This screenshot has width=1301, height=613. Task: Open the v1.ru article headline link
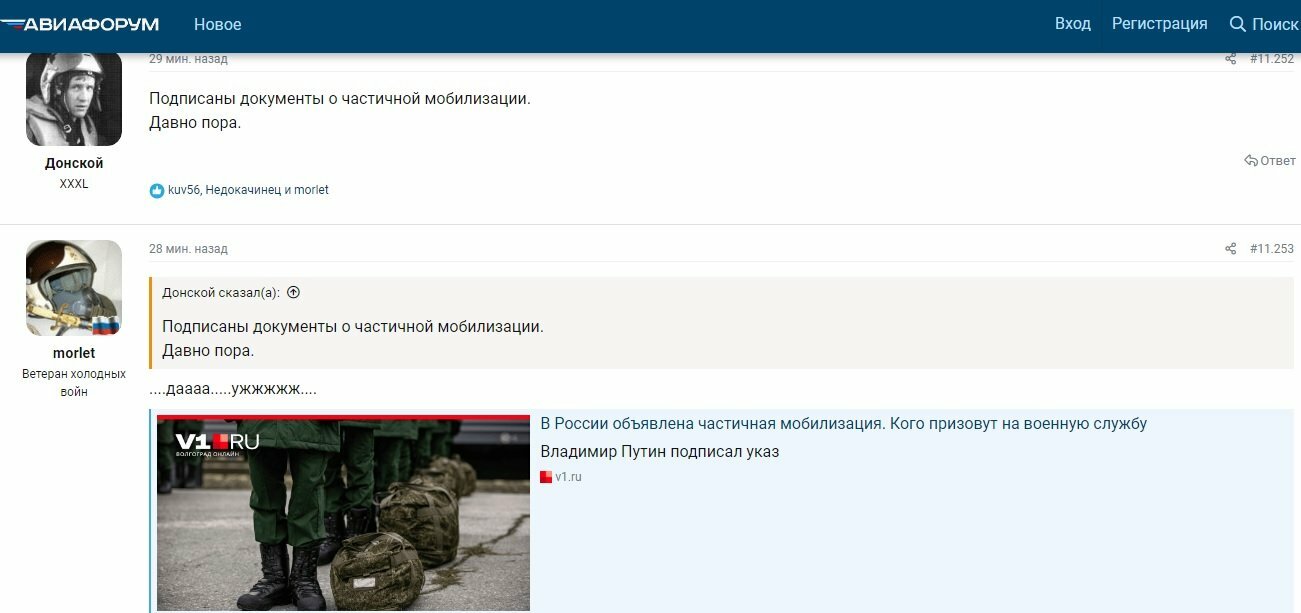pos(844,424)
